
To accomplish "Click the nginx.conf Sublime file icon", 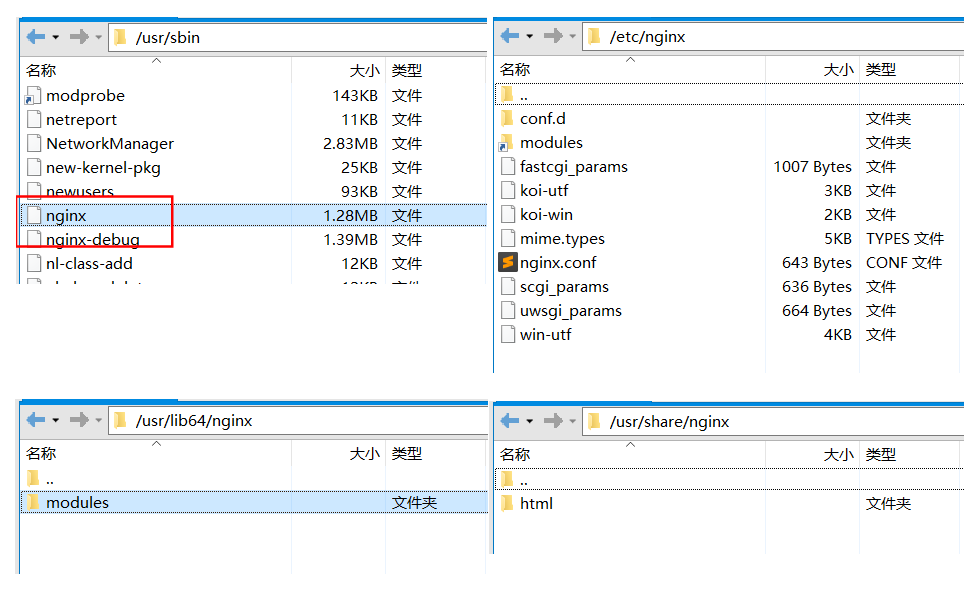I will tap(507, 263).
